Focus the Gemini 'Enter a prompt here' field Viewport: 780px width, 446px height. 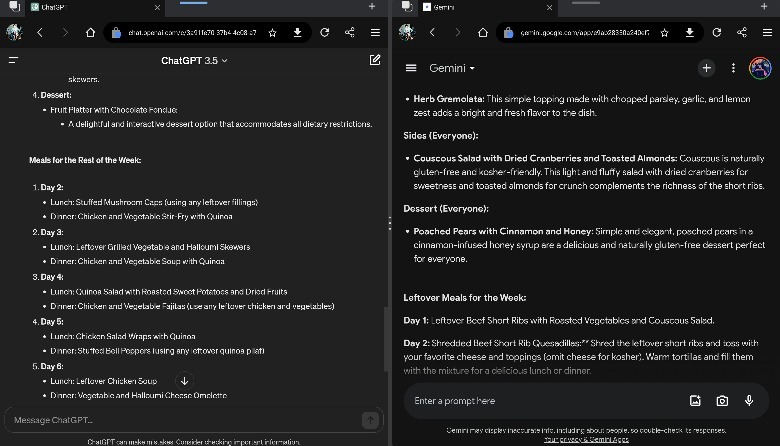click(540, 401)
